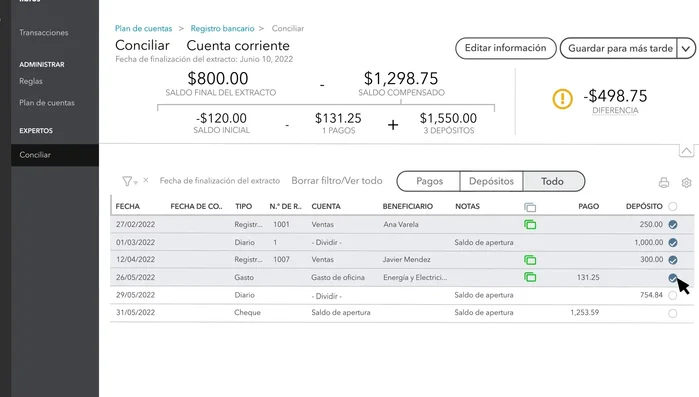The image size is (699, 397).
Task: Sort by the TIPO column header
Action: click(x=243, y=206)
